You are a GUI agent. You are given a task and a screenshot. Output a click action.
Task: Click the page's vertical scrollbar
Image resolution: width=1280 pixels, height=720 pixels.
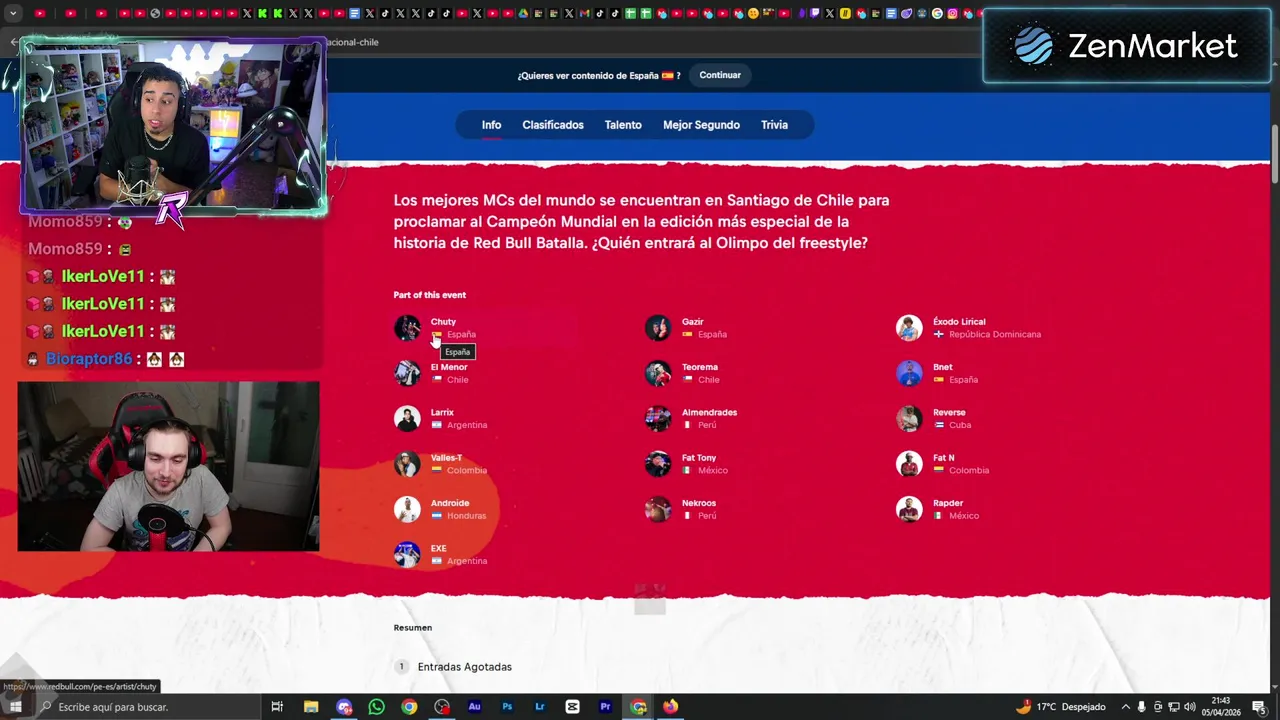[x=1275, y=155]
